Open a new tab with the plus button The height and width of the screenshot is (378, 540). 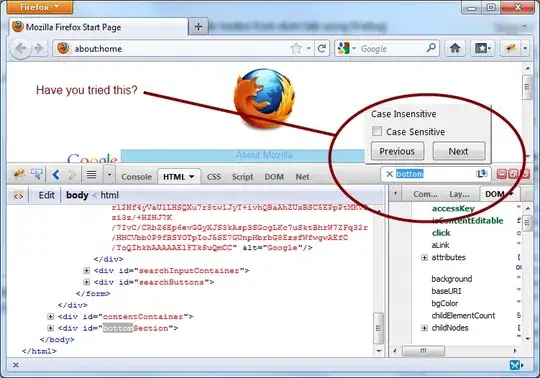click(198, 27)
